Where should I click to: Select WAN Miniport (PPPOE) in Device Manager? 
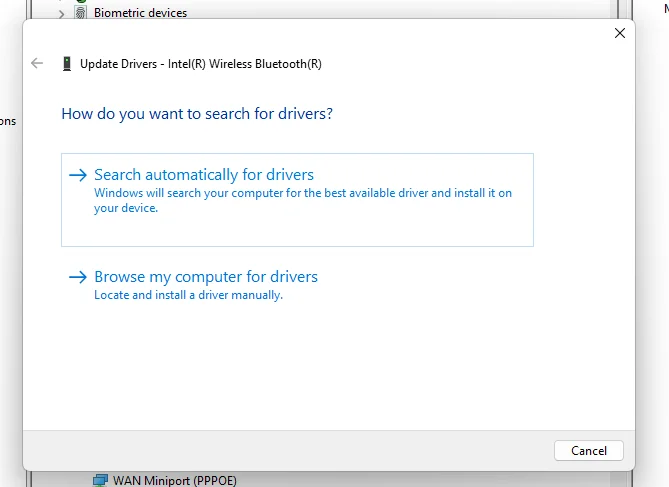coord(175,480)
